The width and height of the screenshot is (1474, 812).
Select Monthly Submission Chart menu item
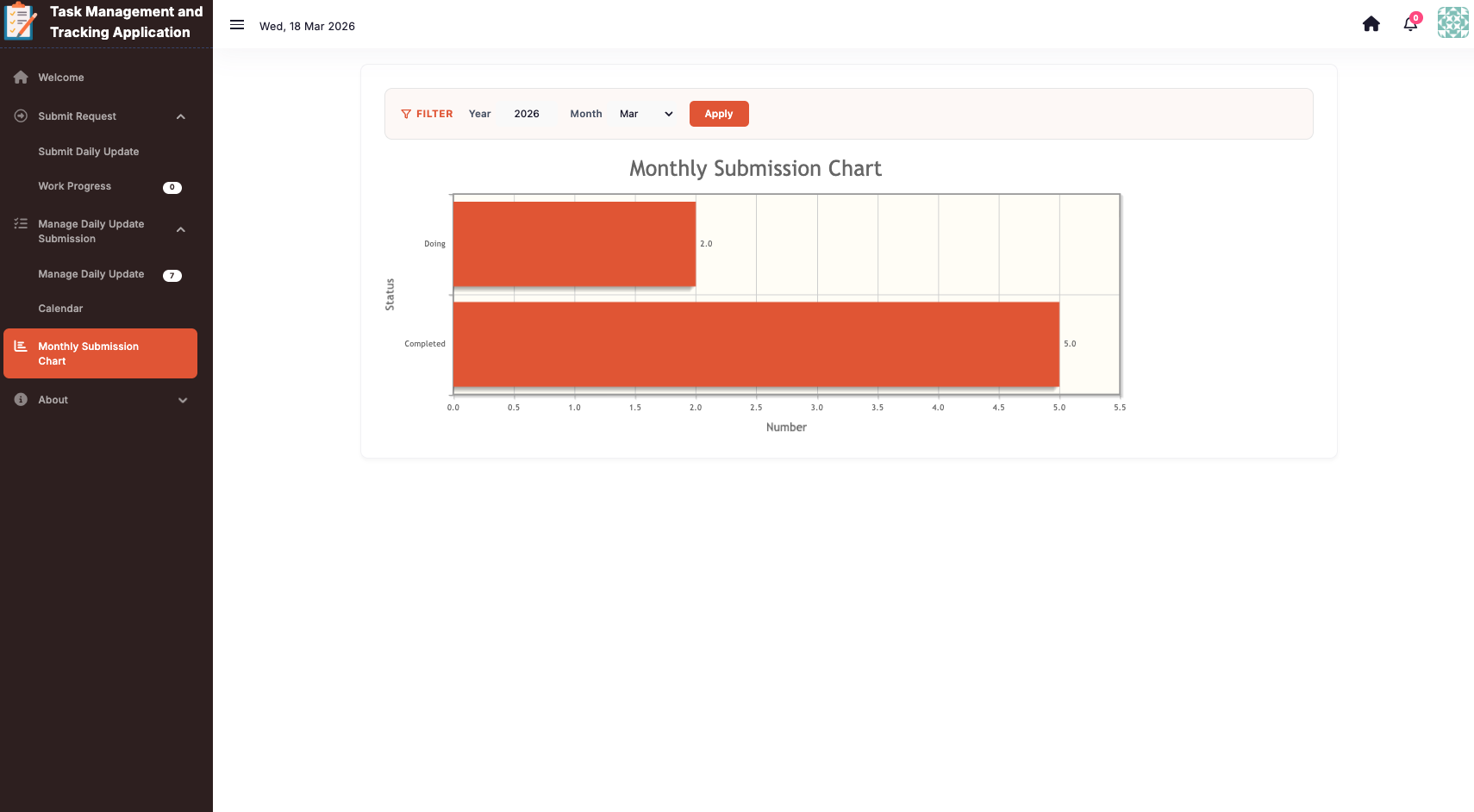[x=100, y=353]
